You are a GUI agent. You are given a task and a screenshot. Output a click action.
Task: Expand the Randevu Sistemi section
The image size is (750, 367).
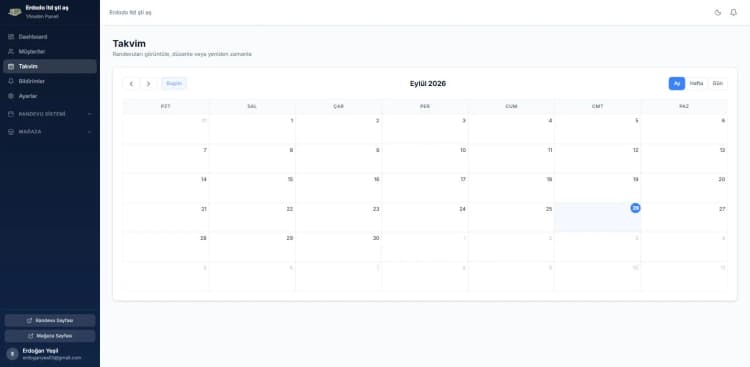[x=50, y=114]
